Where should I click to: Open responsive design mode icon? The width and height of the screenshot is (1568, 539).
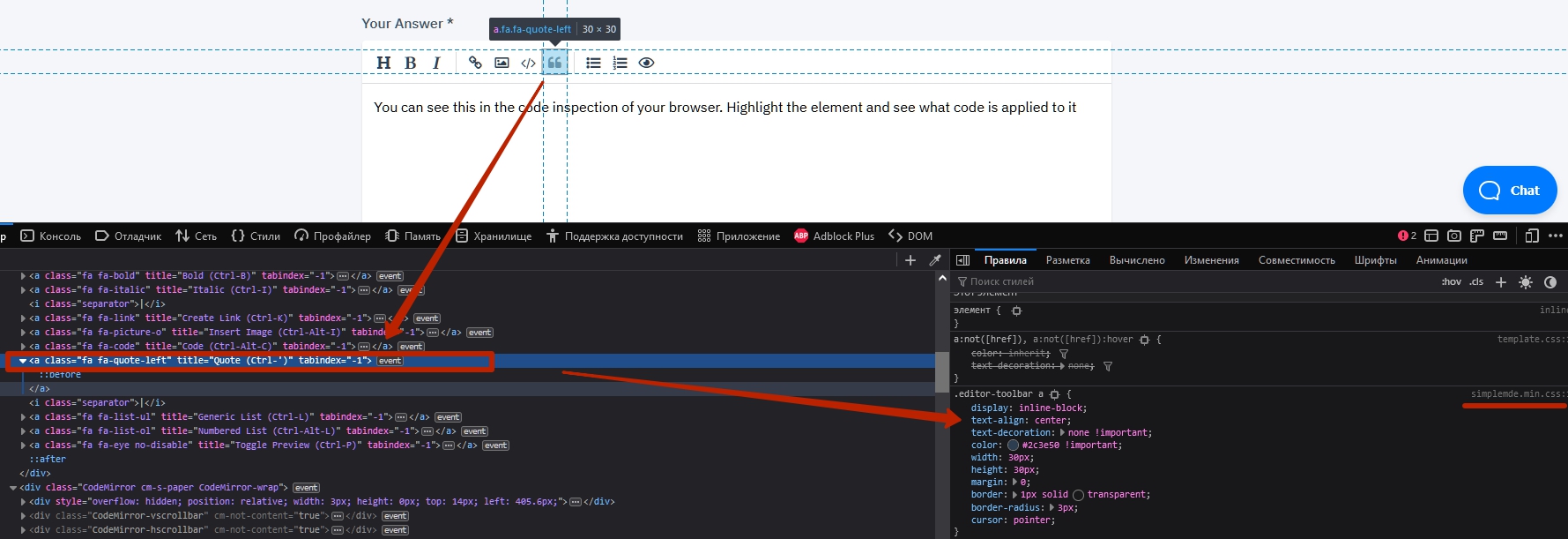pos(1532,236)
